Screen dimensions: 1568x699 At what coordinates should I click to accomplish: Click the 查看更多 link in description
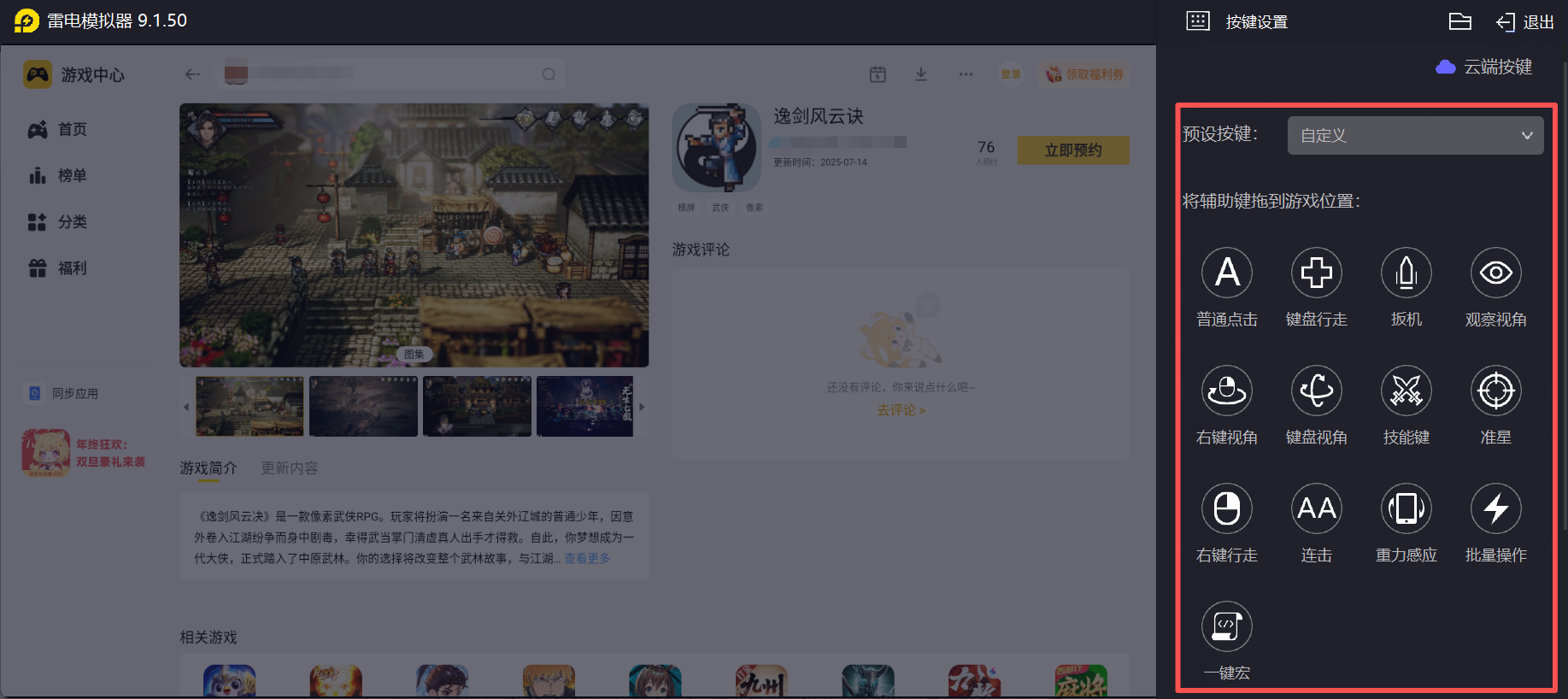tap(587, 558)
